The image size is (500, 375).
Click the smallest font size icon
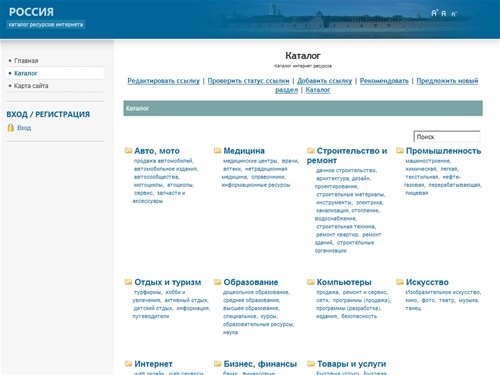[454, 14]
